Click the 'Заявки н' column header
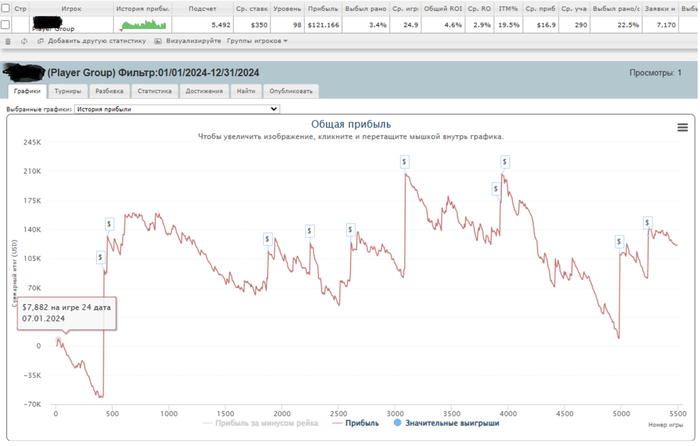This screenshot has width=700, height=446. click(x=660, y=8)
